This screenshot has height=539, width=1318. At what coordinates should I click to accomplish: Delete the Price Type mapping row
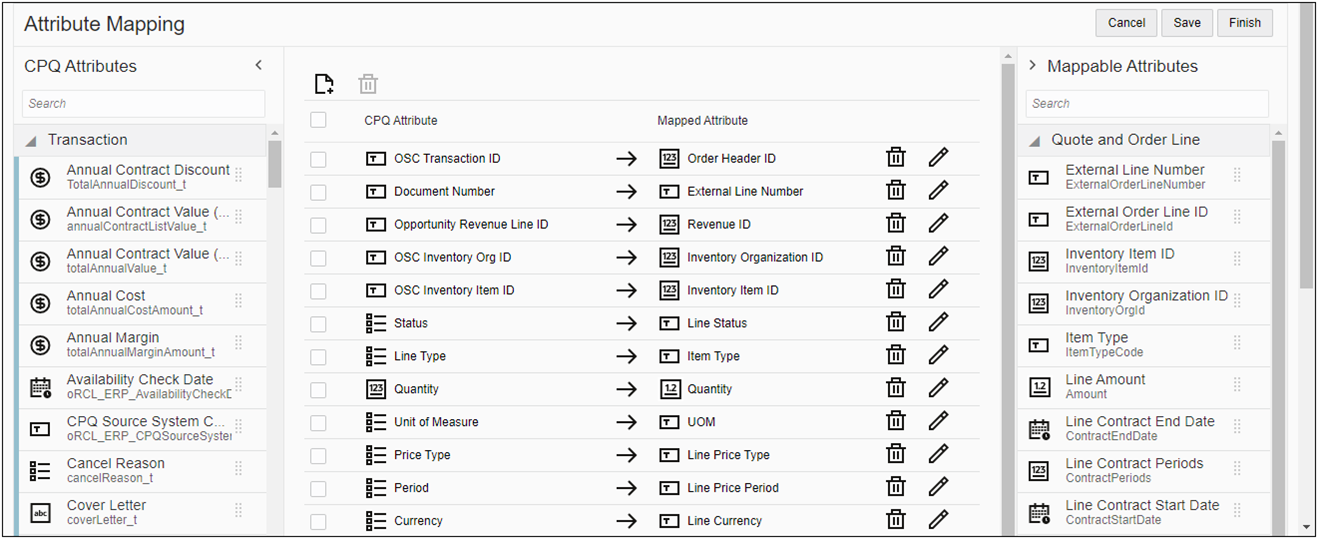click(x=896, y=455)
